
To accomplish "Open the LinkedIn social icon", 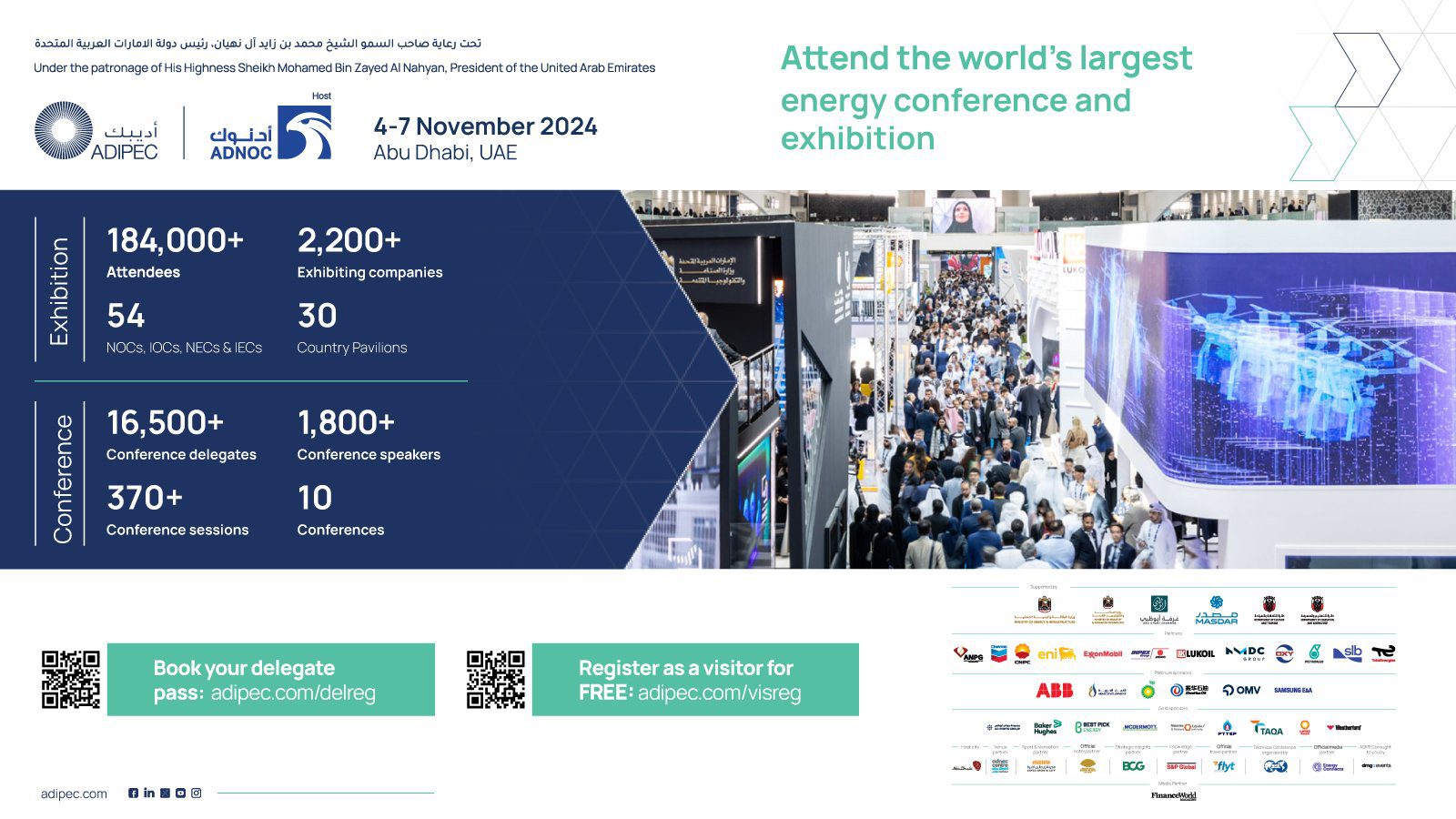I will coord(149,793).
